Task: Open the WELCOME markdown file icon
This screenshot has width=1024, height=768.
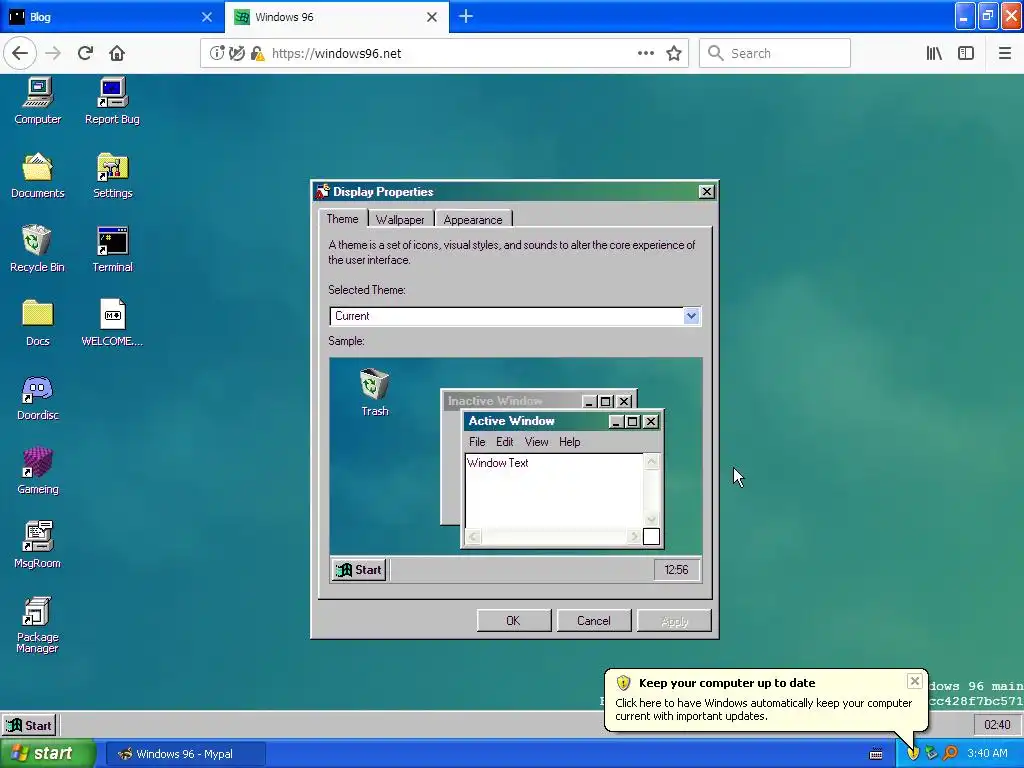Action: click(x=112, y=323)
